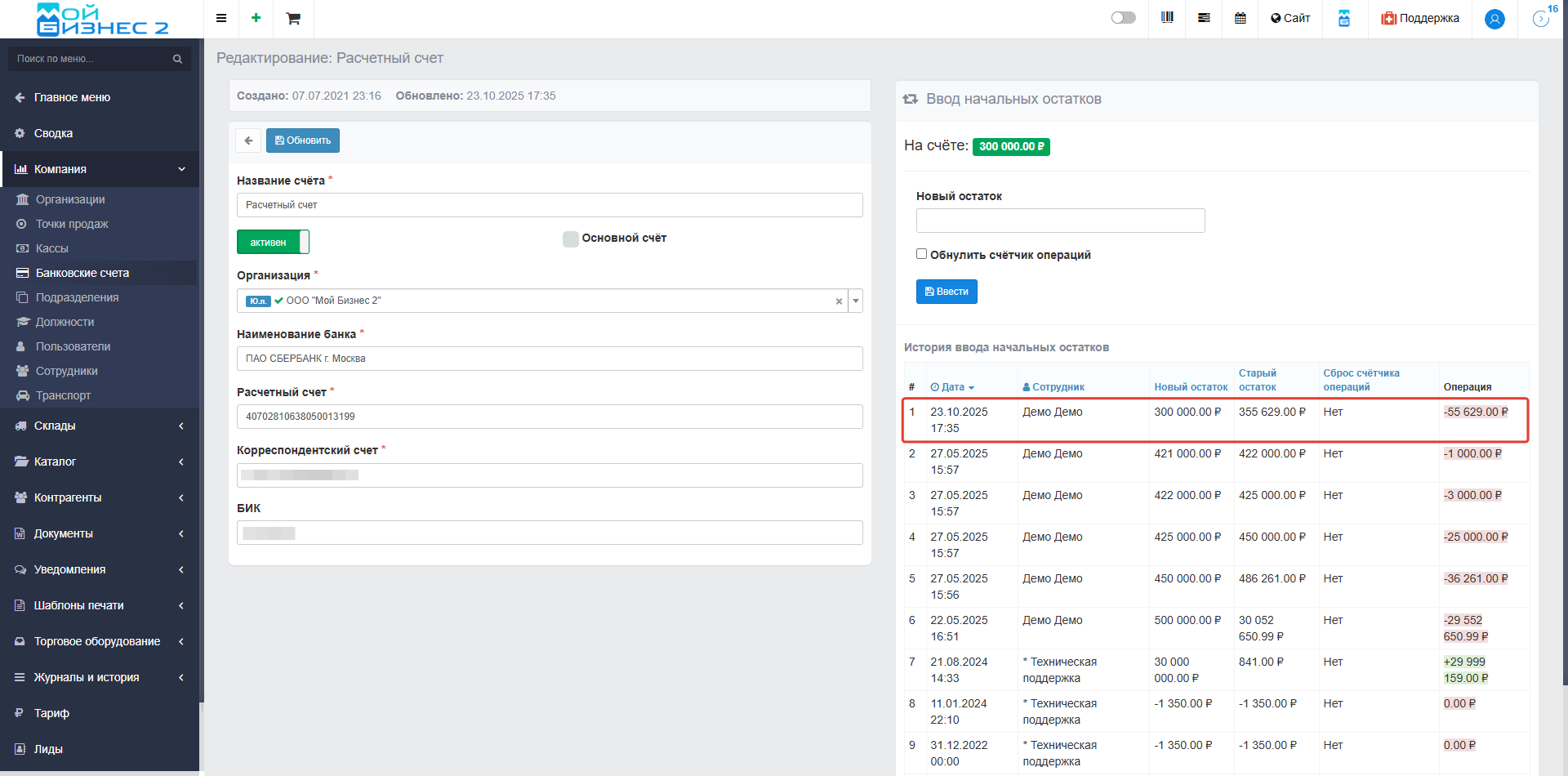Select Кассы in the sidebar menu

pyautogui.click(x=52, y=248)
